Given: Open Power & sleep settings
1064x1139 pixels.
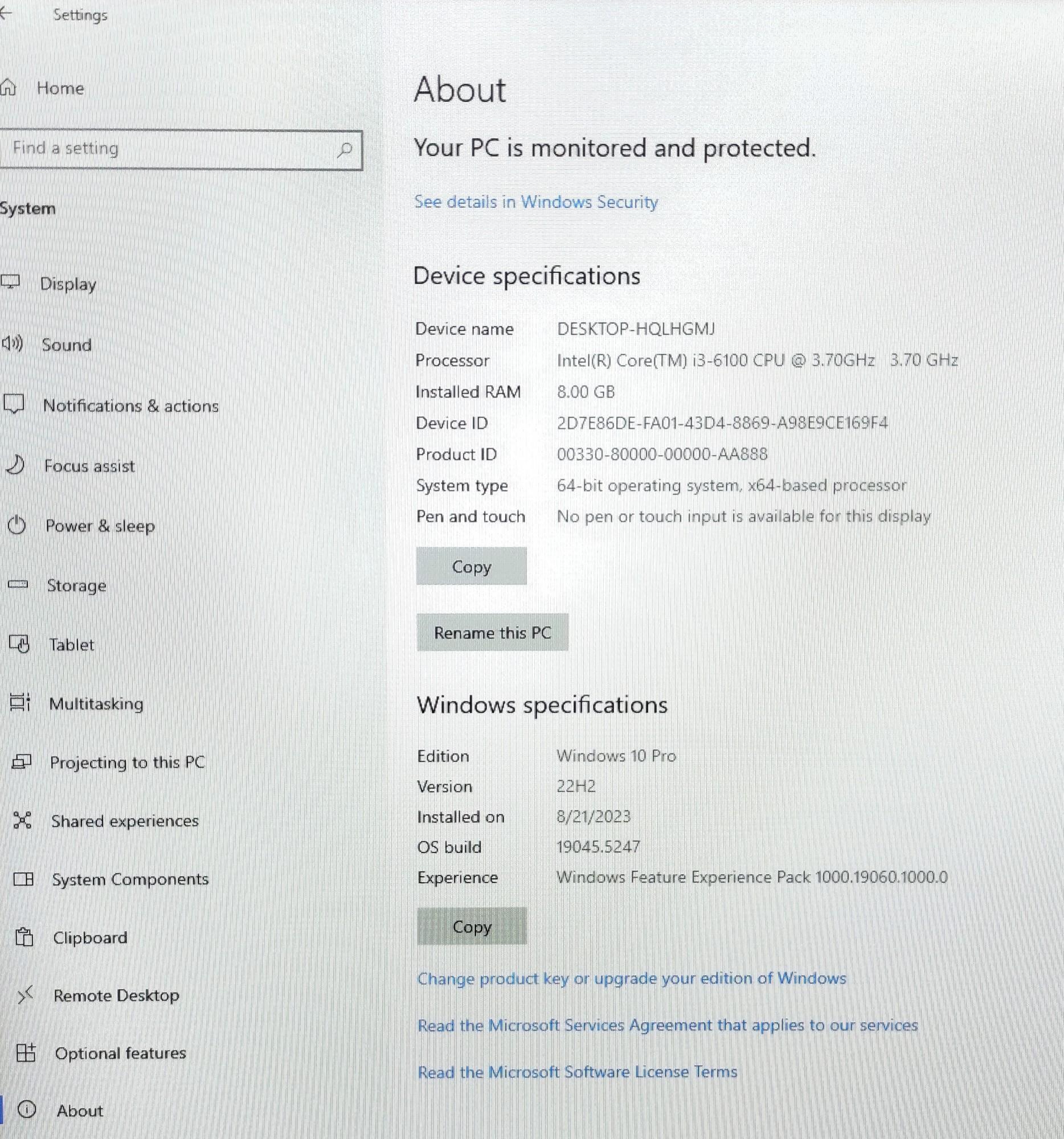Looking at the screenshot, I should 100,526.
